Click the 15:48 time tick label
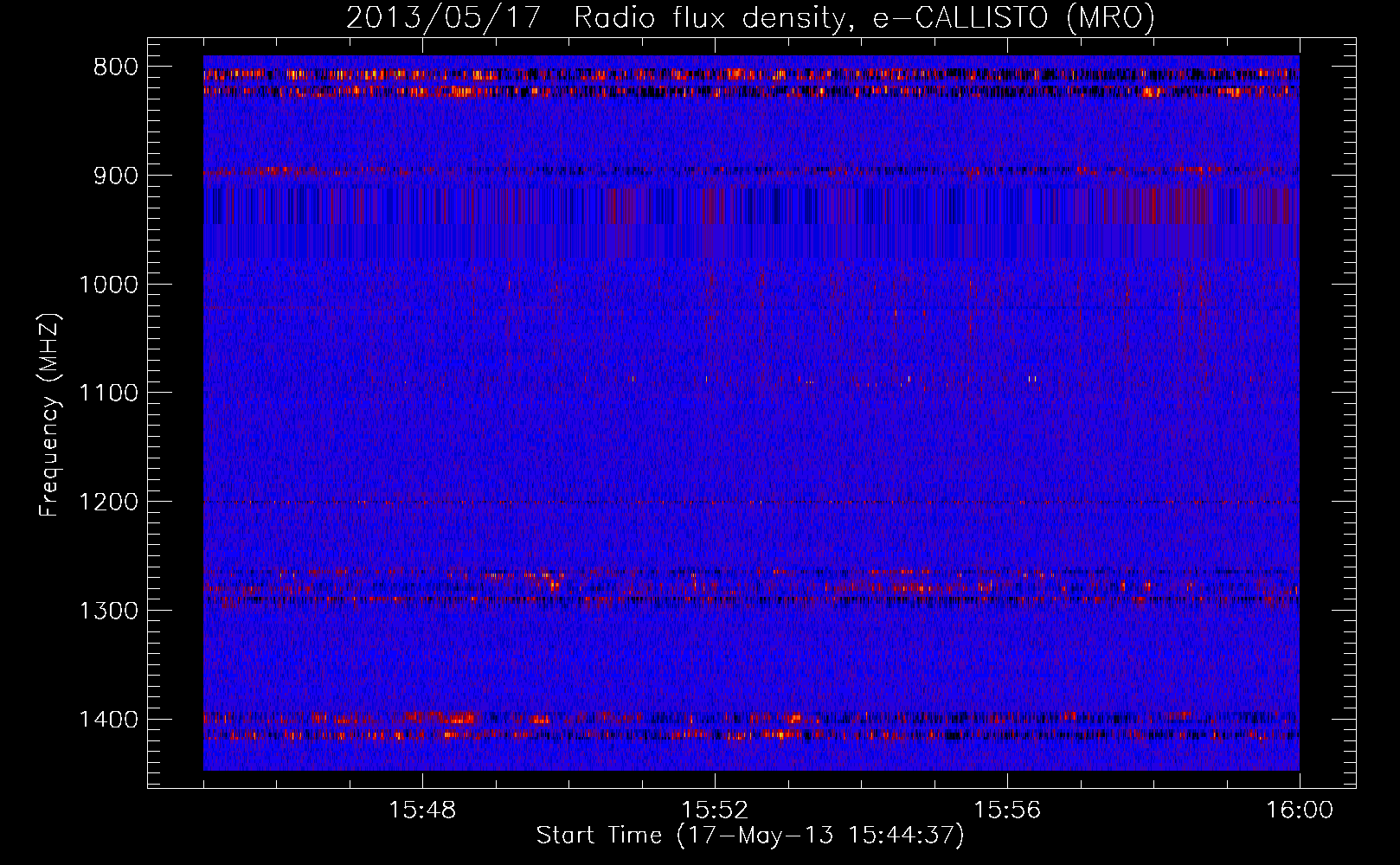Screen dimensions: 1400x865 (422, 811)
